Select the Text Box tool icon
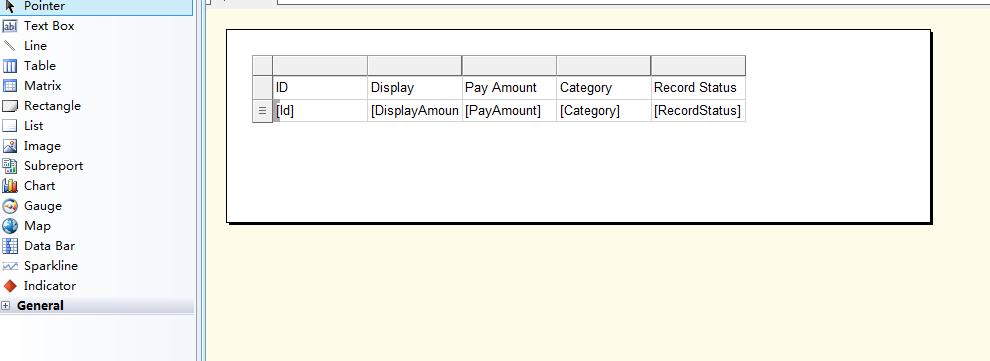Image resolution: width=990 pixels, height=361 pixels. [10, 26]
